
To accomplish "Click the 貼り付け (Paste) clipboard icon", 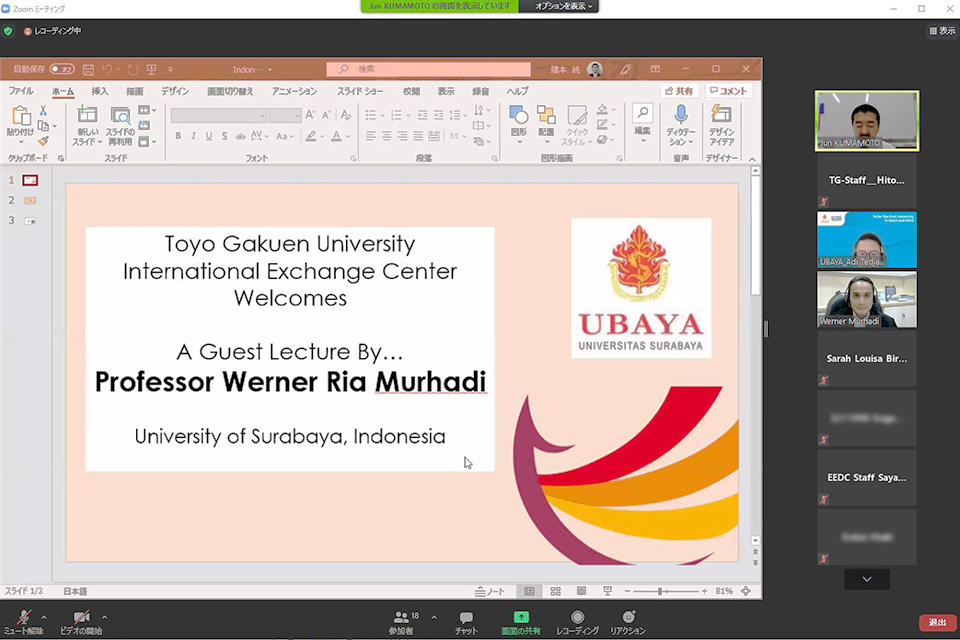I will click(20, 116).
